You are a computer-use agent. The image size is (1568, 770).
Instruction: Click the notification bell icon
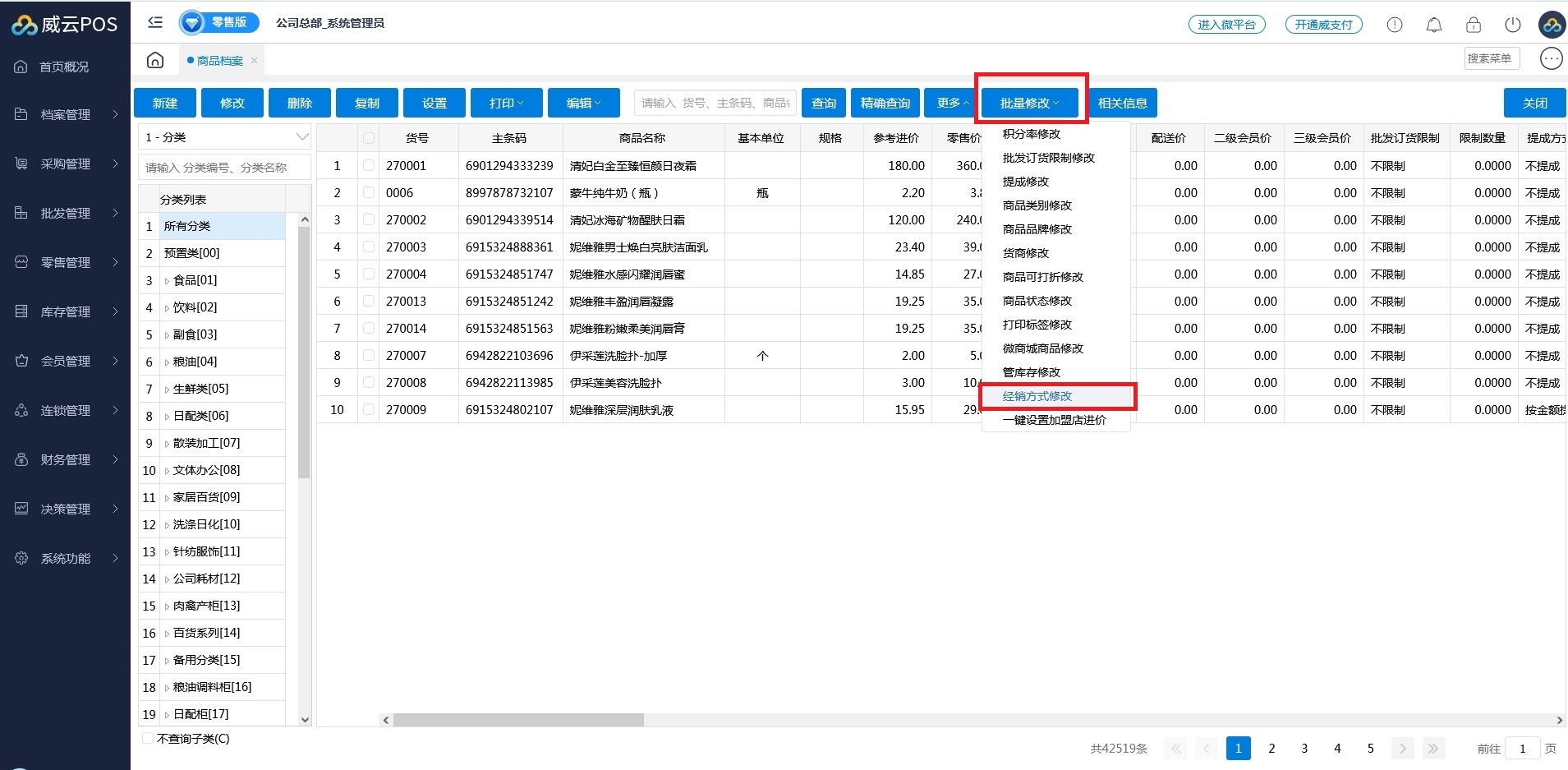1433,25
